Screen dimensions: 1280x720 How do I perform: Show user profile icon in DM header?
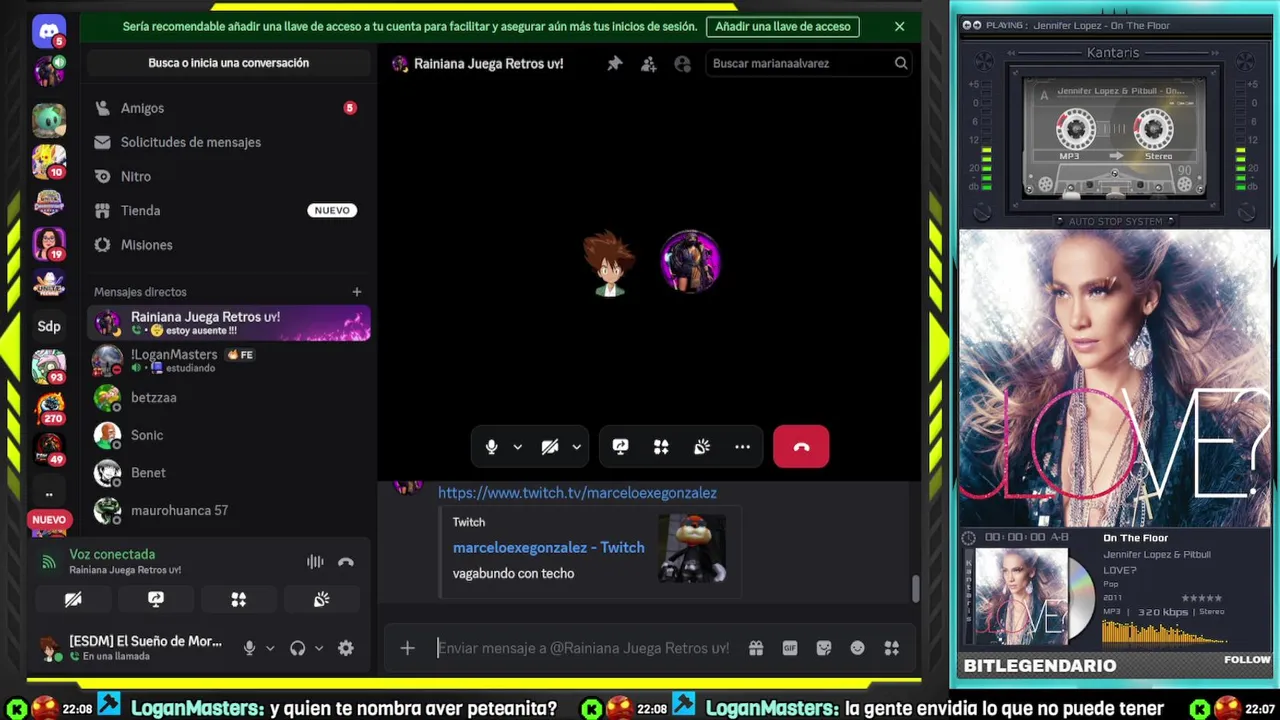pyautogui.click(x=683, y=63)
